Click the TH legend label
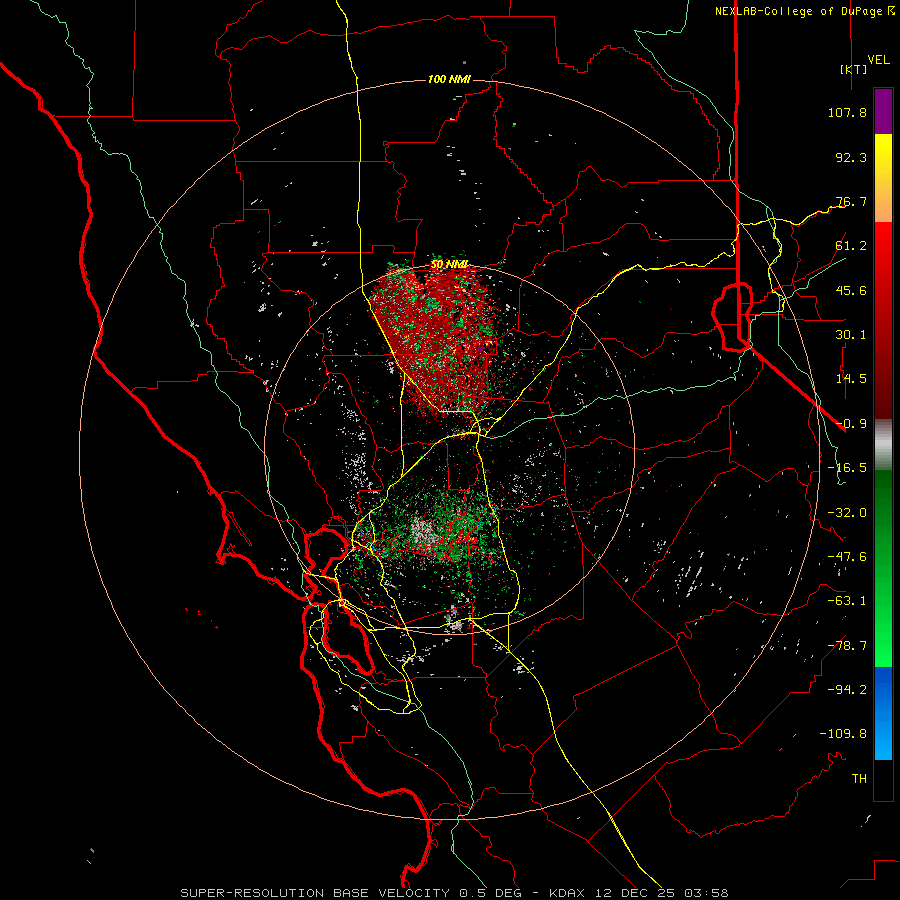The width and height of the screenshot is (900, 900). pyautogui.click(x=859, y=779)
